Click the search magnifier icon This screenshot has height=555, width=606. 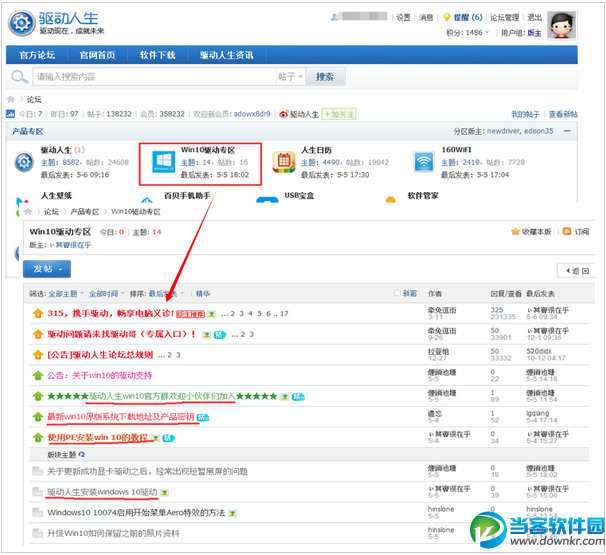click(19, 77)
